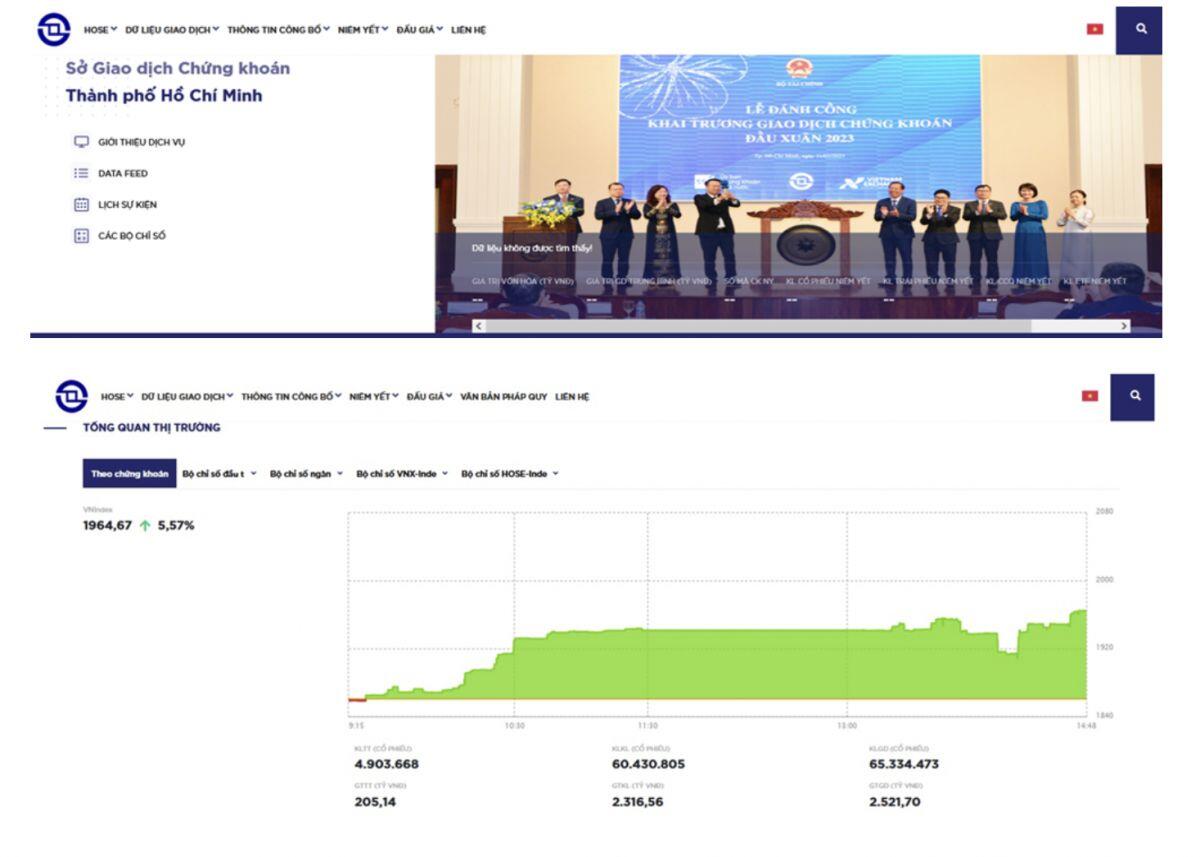The height and width of the screenshot is (857, 1200).
Task: Open Liên hệ in the top navigation bar
Action: point(468,30)
